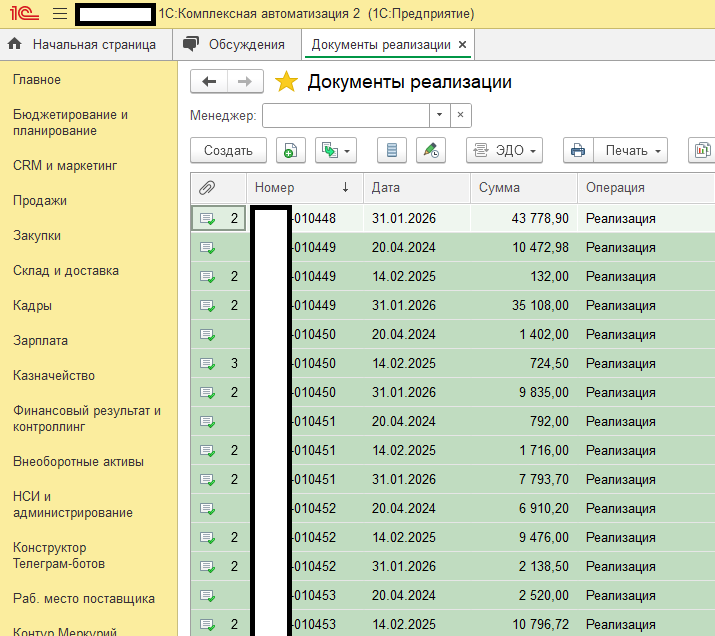Select the row with sum 10 796,72

[x=453, y=624]
